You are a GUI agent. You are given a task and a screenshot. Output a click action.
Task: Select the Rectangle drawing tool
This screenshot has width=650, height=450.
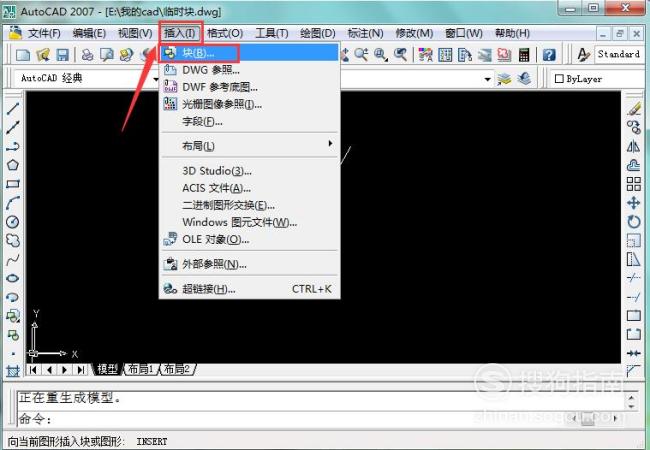13,184
